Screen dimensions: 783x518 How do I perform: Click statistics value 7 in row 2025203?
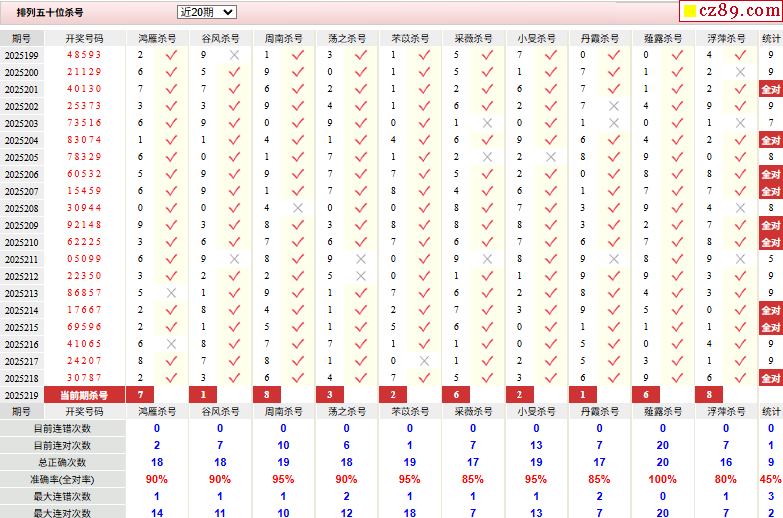771,123
